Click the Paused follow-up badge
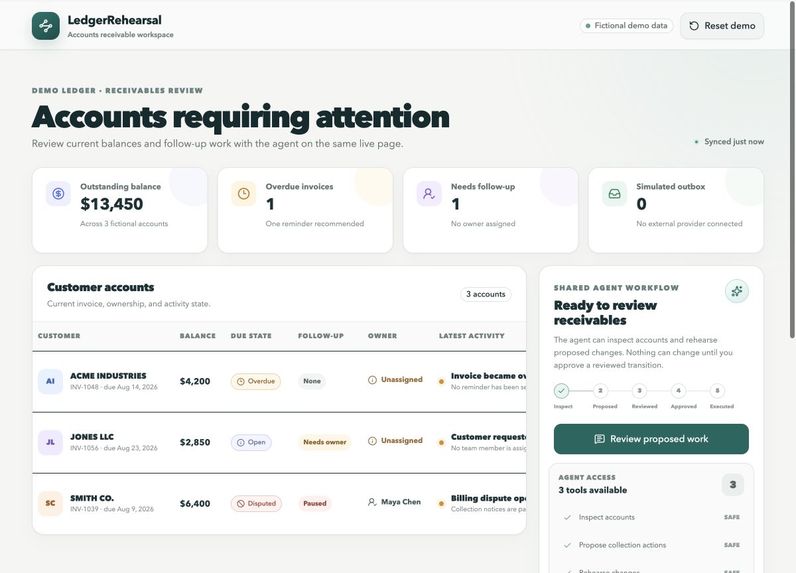Viewport: 796px width, 573px height. pos(315,503)
